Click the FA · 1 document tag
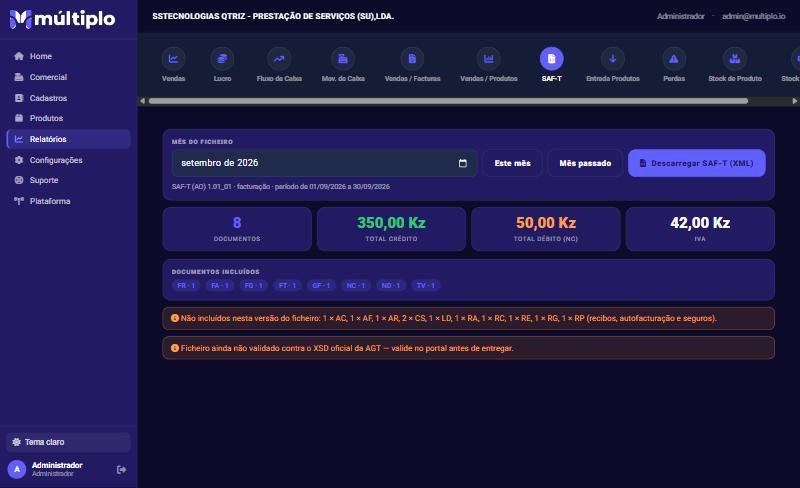The width and height of the screenshot is (800, 488). click(220, 285)
